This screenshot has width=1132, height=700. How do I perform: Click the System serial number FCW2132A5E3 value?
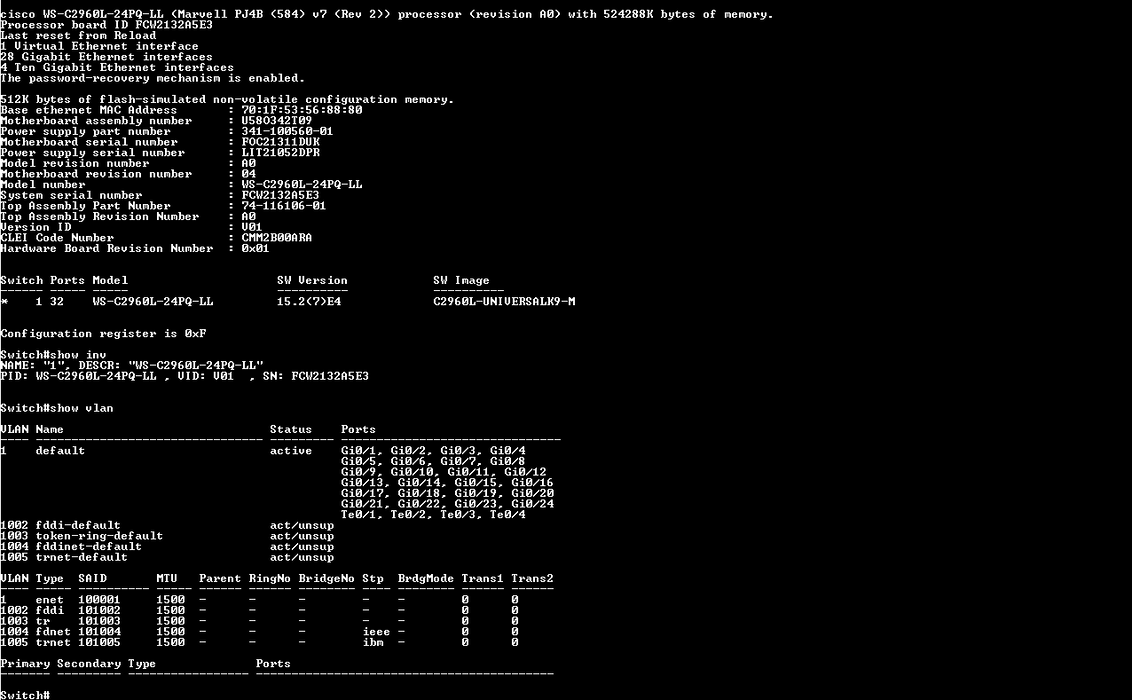[x=280, y=196]
